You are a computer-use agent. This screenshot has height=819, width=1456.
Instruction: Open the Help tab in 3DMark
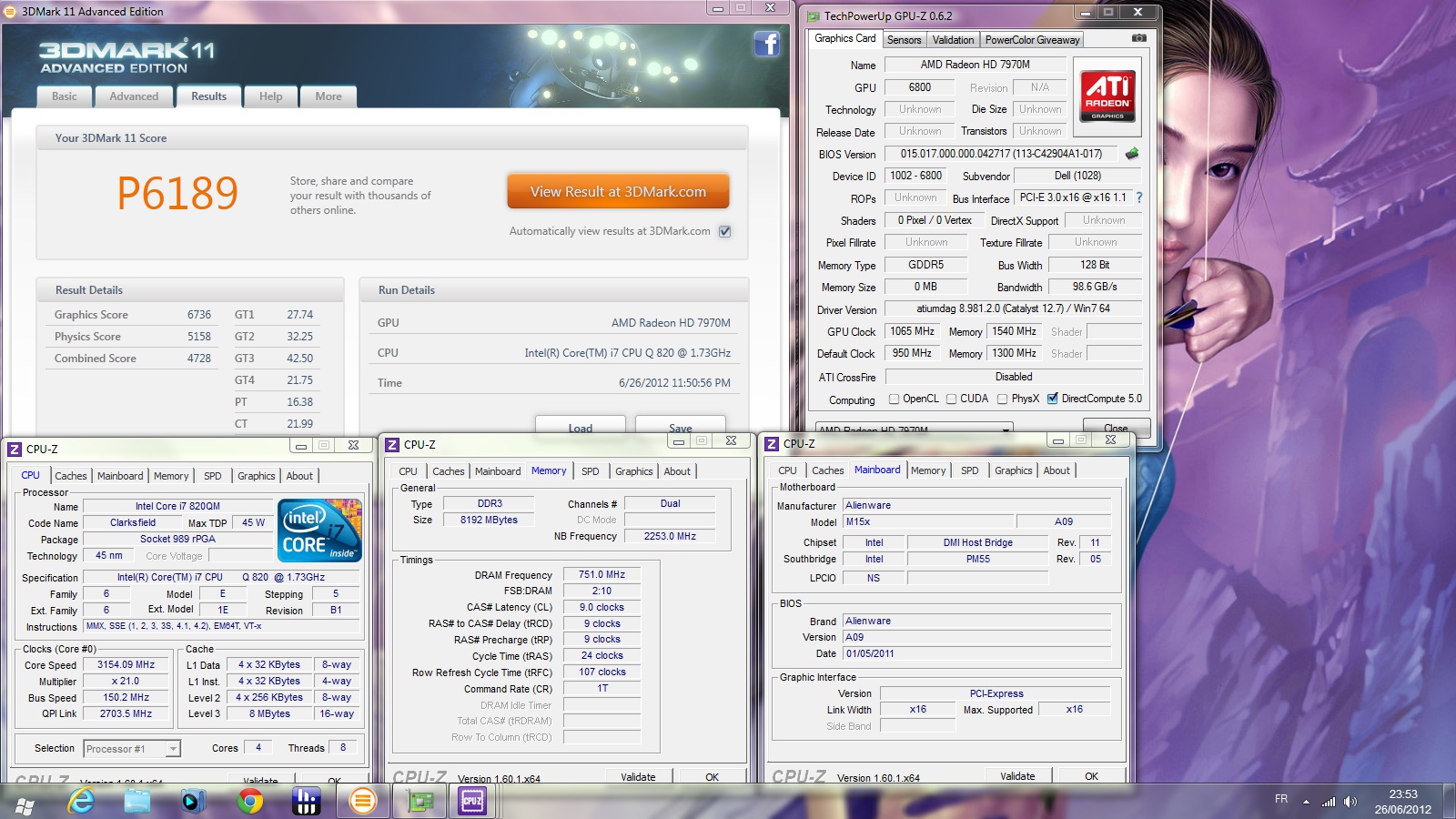[270, 96]
